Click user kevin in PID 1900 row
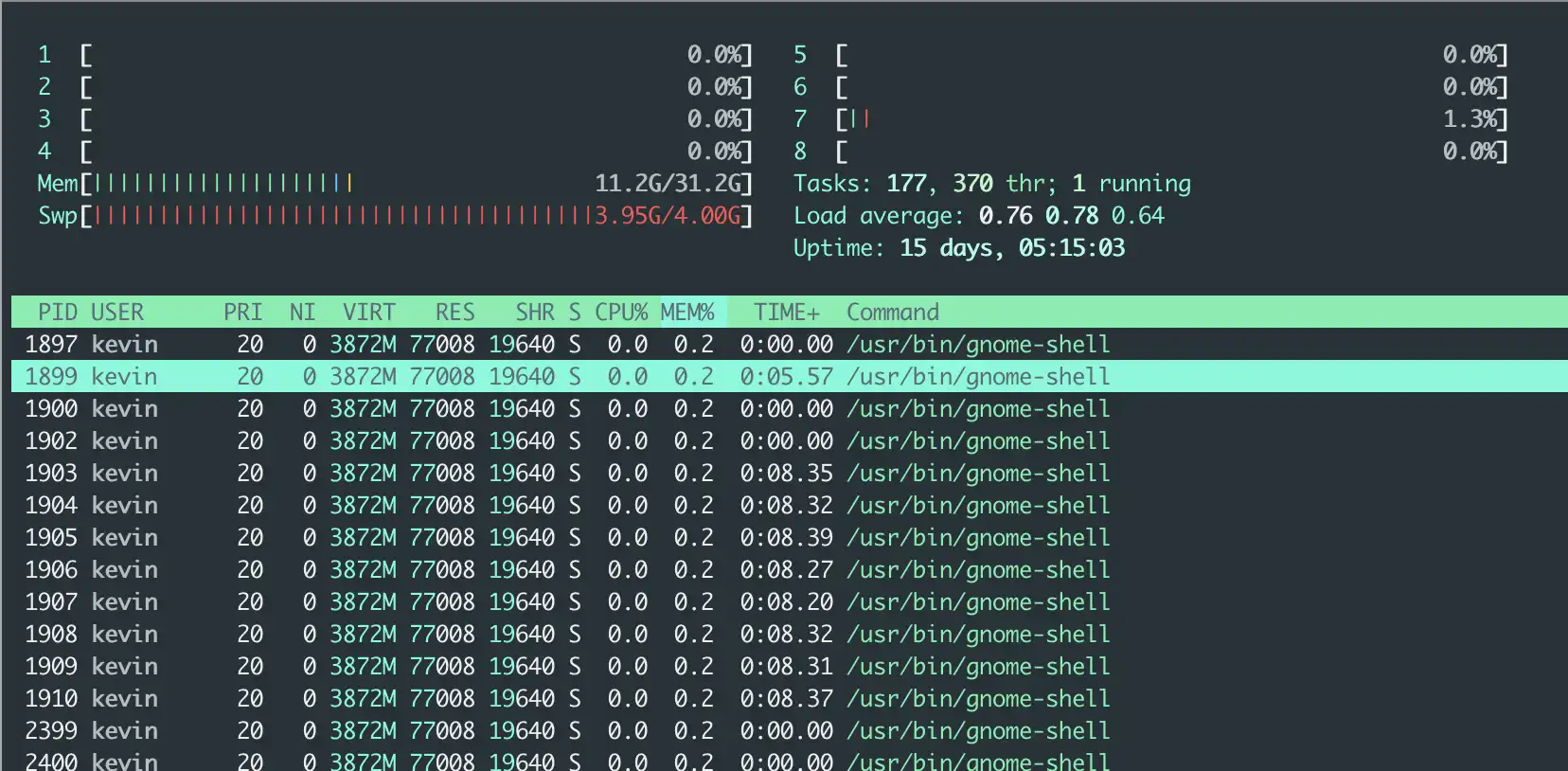This screenshot has height=771, width=1568. tap(124, 409)
